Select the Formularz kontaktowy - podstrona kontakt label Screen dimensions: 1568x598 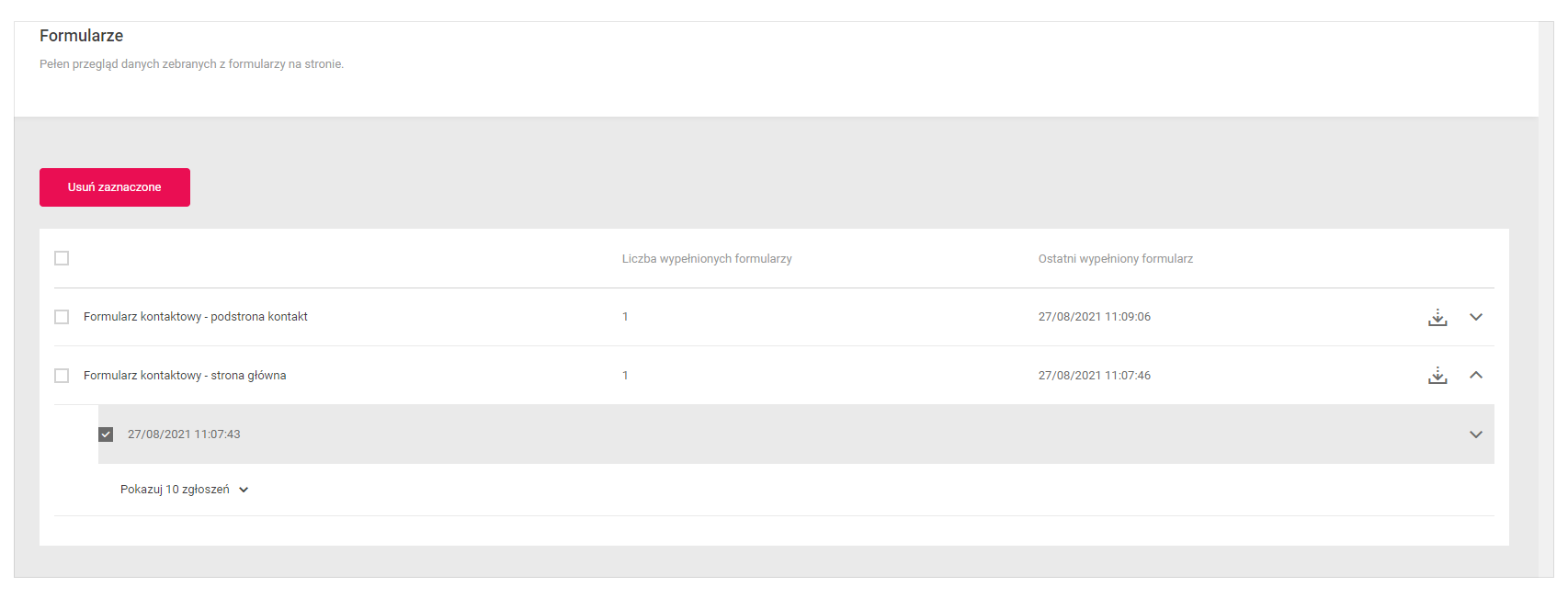tap(196, 317)
